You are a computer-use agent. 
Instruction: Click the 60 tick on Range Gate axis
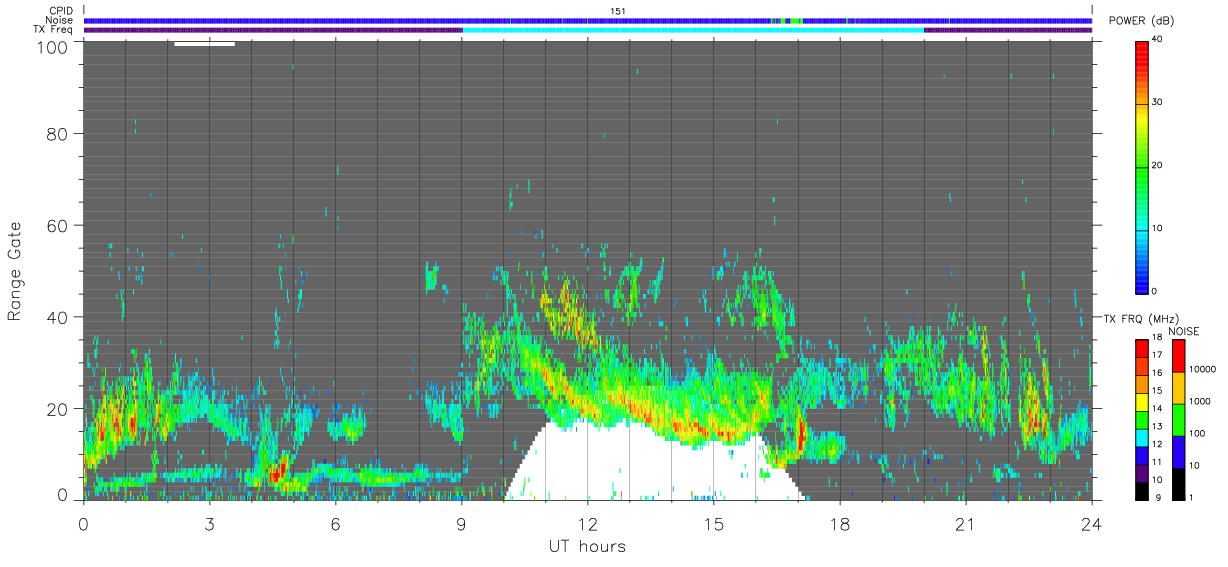55,225
